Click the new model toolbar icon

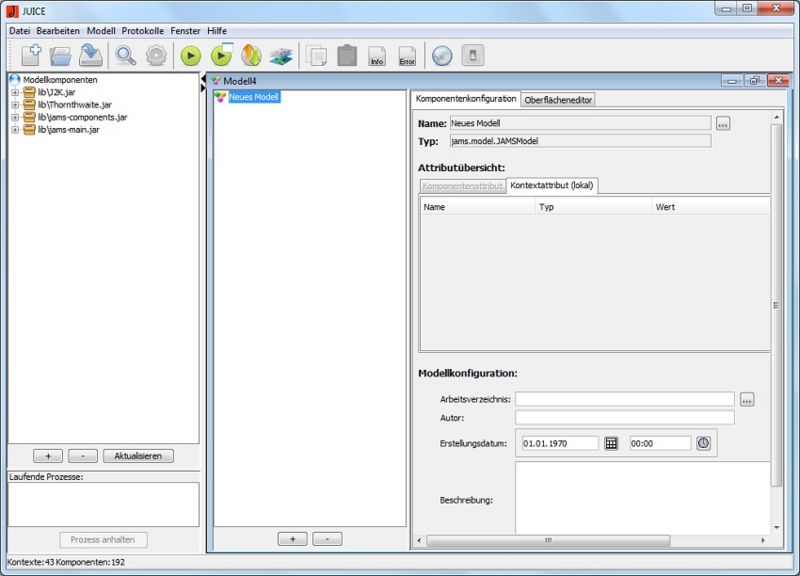32,56
